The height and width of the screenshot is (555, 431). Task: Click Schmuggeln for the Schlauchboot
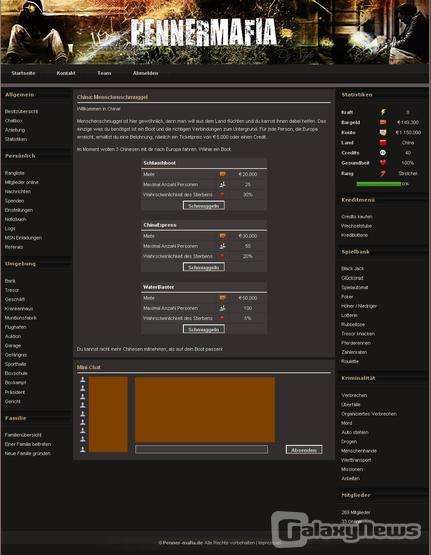[x=204, y=206]
